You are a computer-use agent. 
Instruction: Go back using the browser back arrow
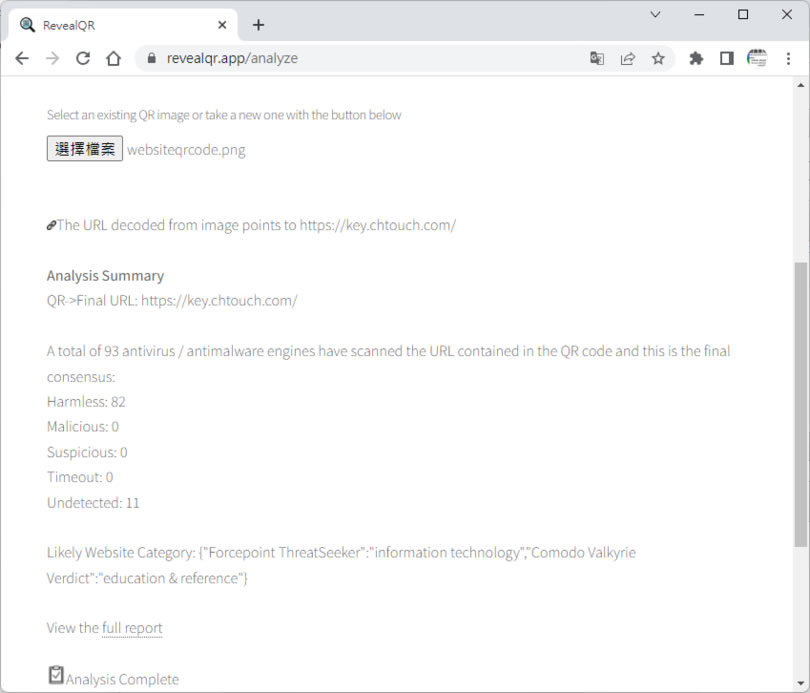[22, 58]
